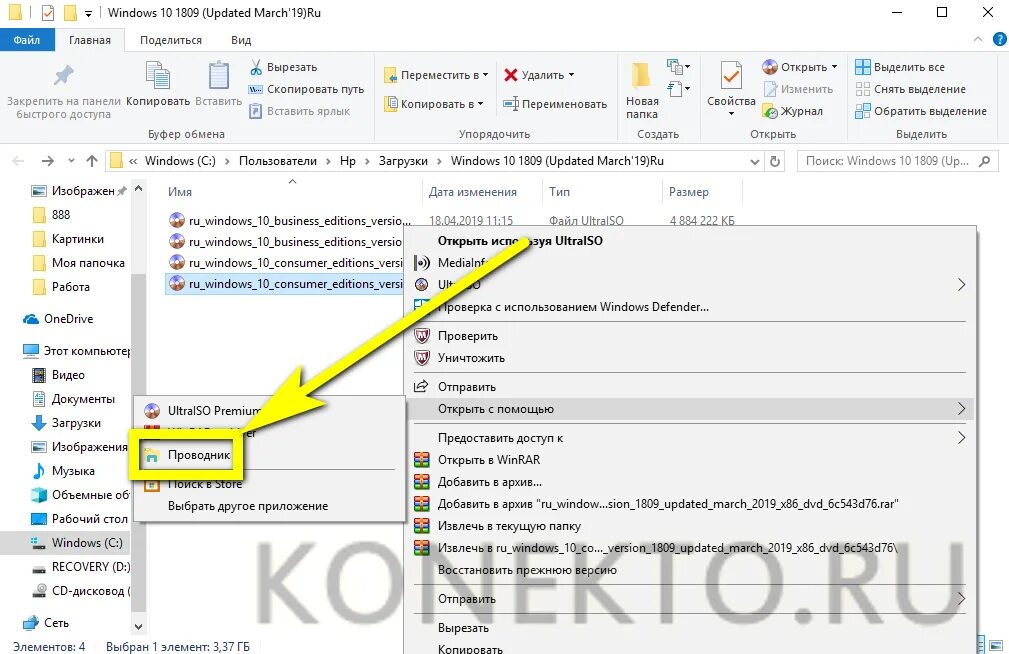The image size is (1009, 654).
Task: Open the Copy to (Копировать в) dropdown
Action: [433, 104]
